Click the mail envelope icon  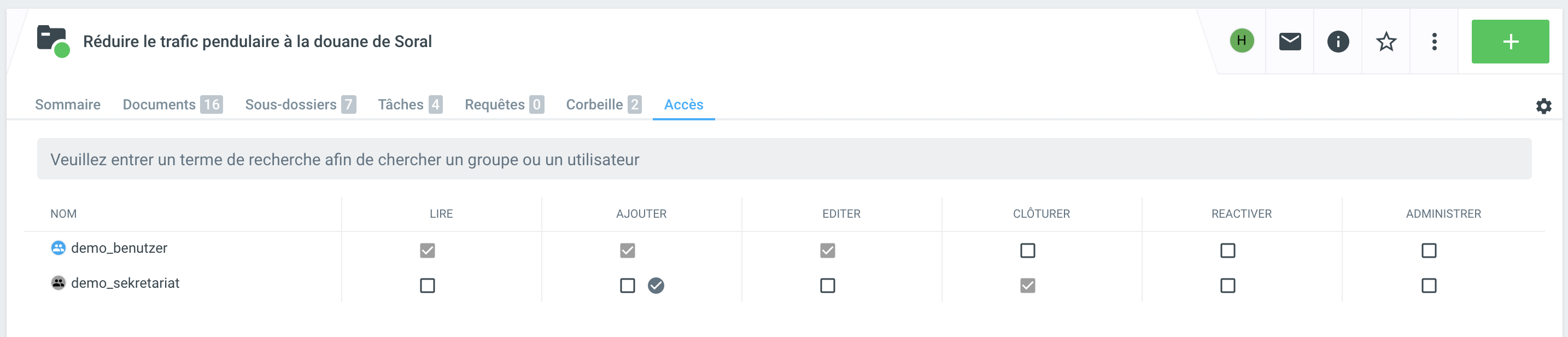click(1289, 42)
